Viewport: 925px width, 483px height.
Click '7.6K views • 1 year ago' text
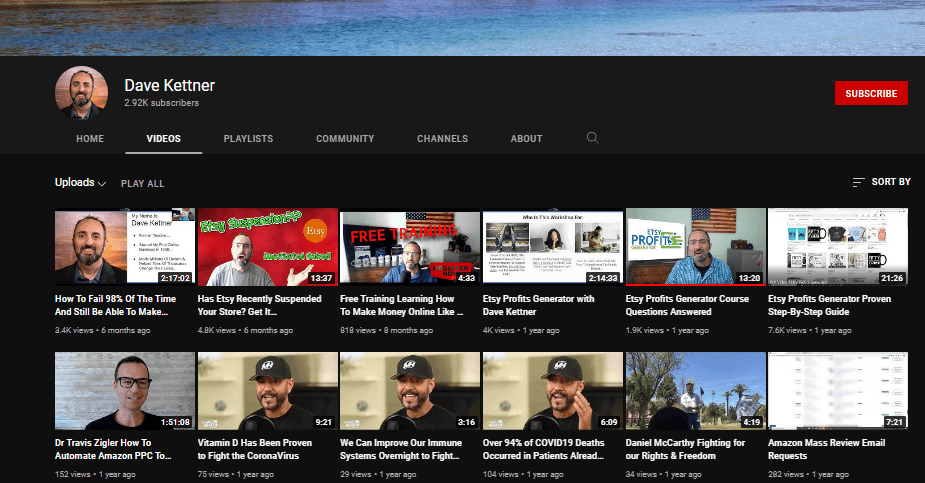(809, 330)
